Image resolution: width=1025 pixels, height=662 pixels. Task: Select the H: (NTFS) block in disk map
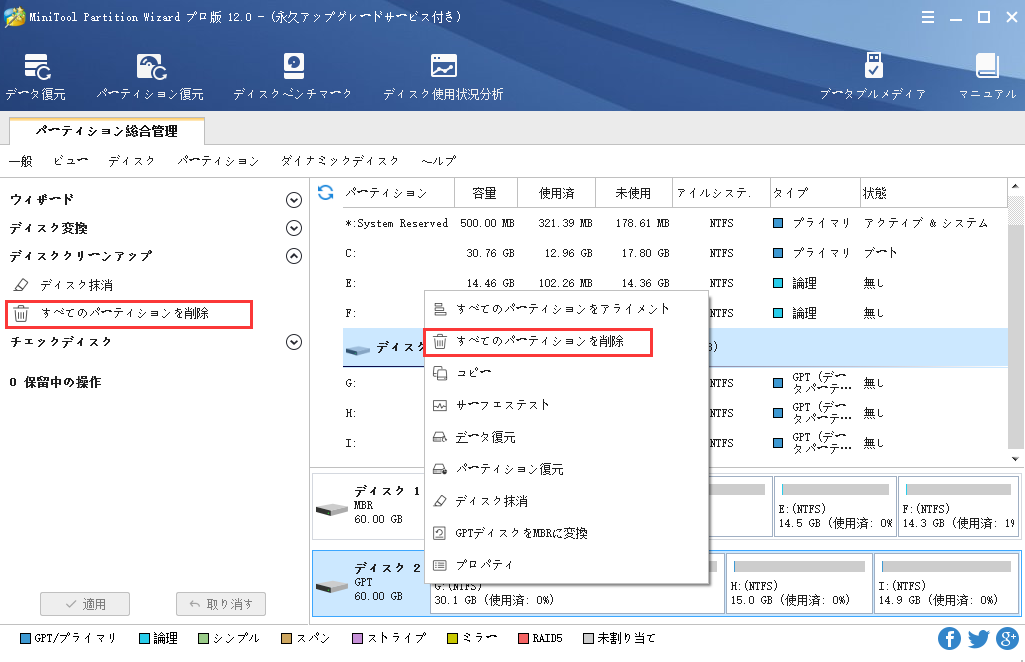click(x=799, y=583)
